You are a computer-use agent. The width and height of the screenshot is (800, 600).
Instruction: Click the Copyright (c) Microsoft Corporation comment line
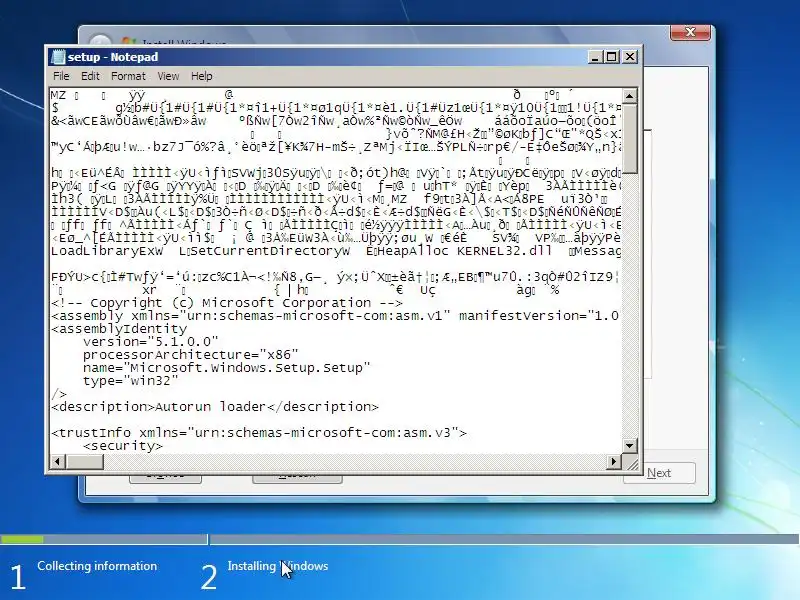coord(227,303)
